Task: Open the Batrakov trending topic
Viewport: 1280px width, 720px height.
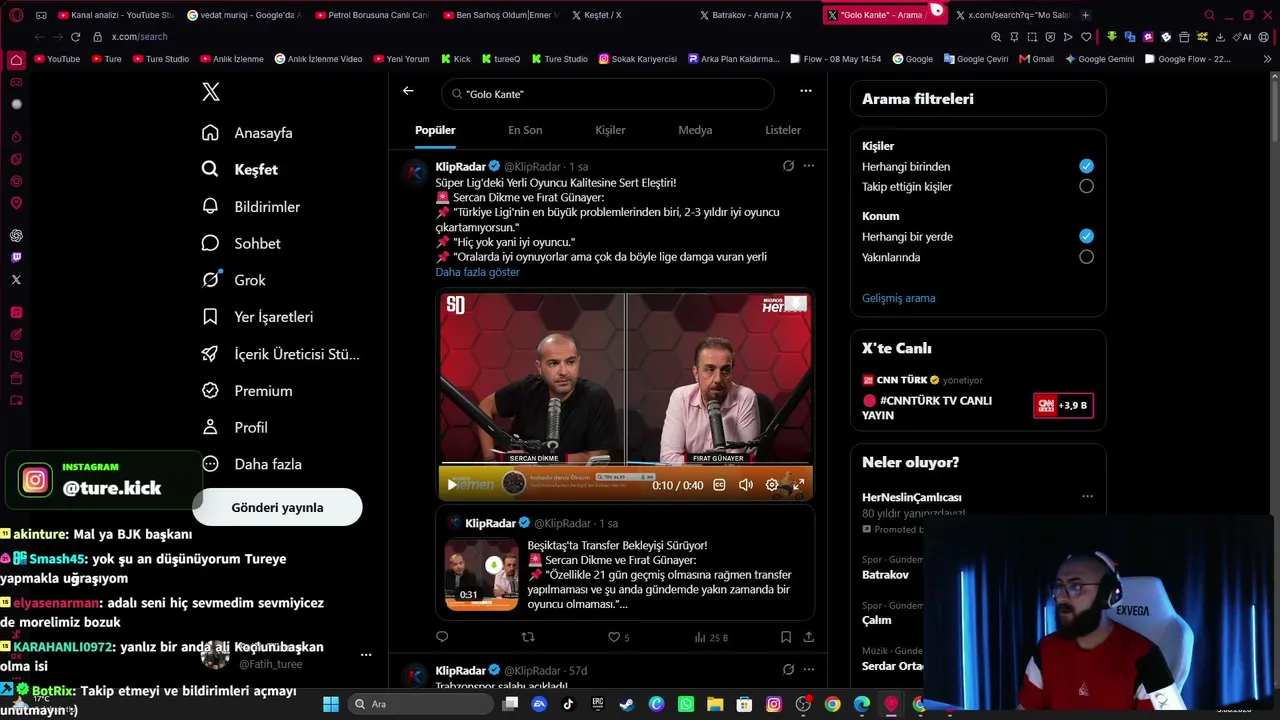Action: click(885, 575)
